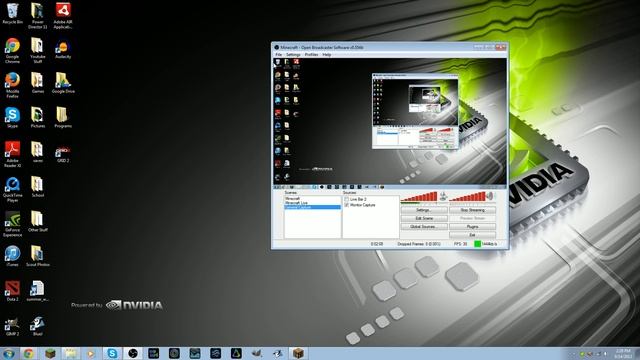
Task: Open the School folder on the desktop
Action: coord(38,187)
